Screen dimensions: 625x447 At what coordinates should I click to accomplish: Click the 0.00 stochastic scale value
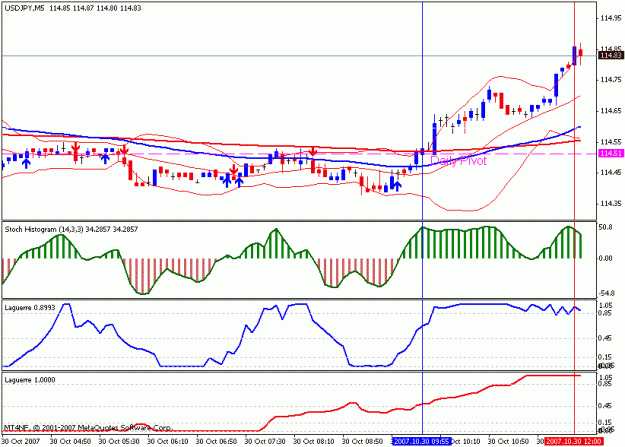click(x=605, y=258)
